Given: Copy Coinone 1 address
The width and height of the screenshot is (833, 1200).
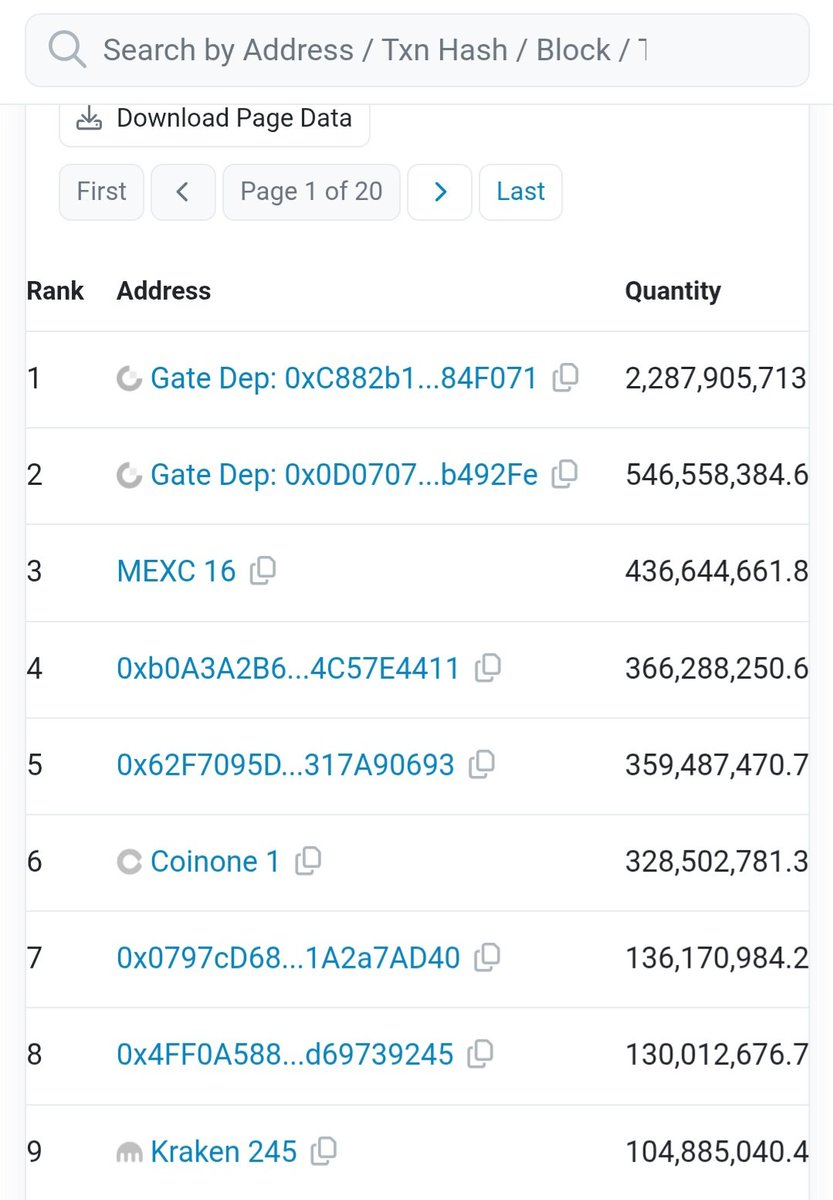Looking at the screenshot, I should tap(308, 860).
